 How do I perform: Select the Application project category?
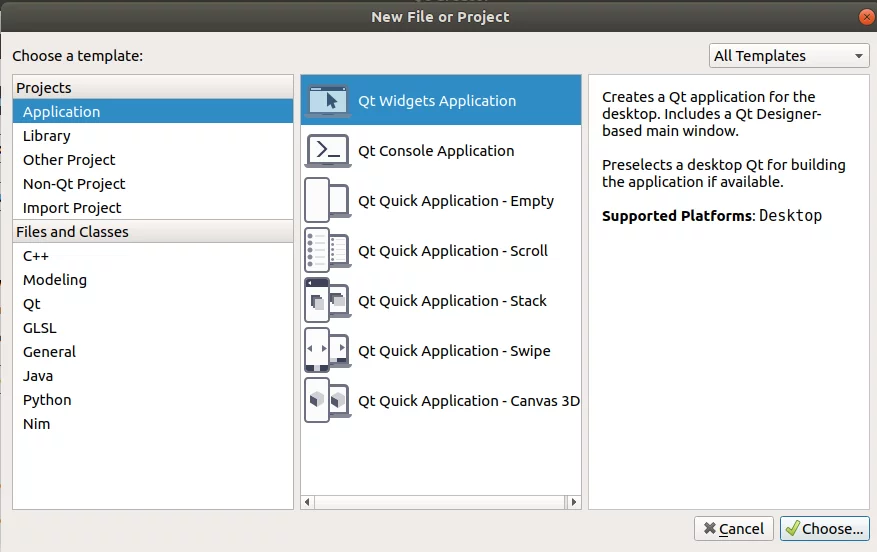pyautogui.click(x=153, y=111)
